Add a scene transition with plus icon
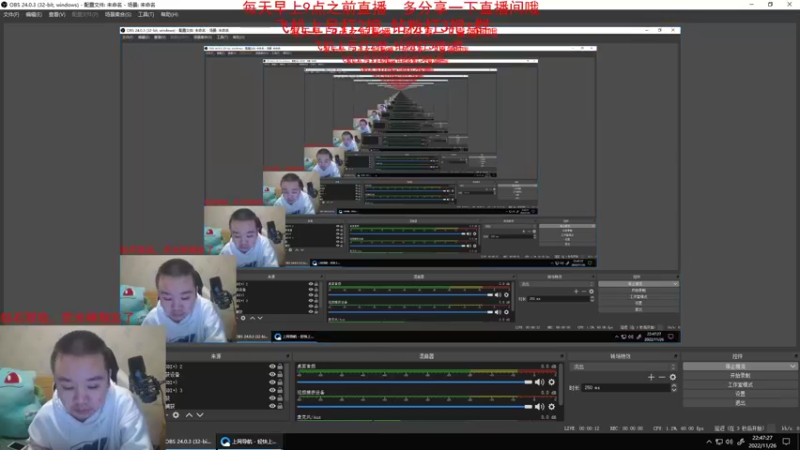Screen dimensions: 800x450 tap(651, 377)
